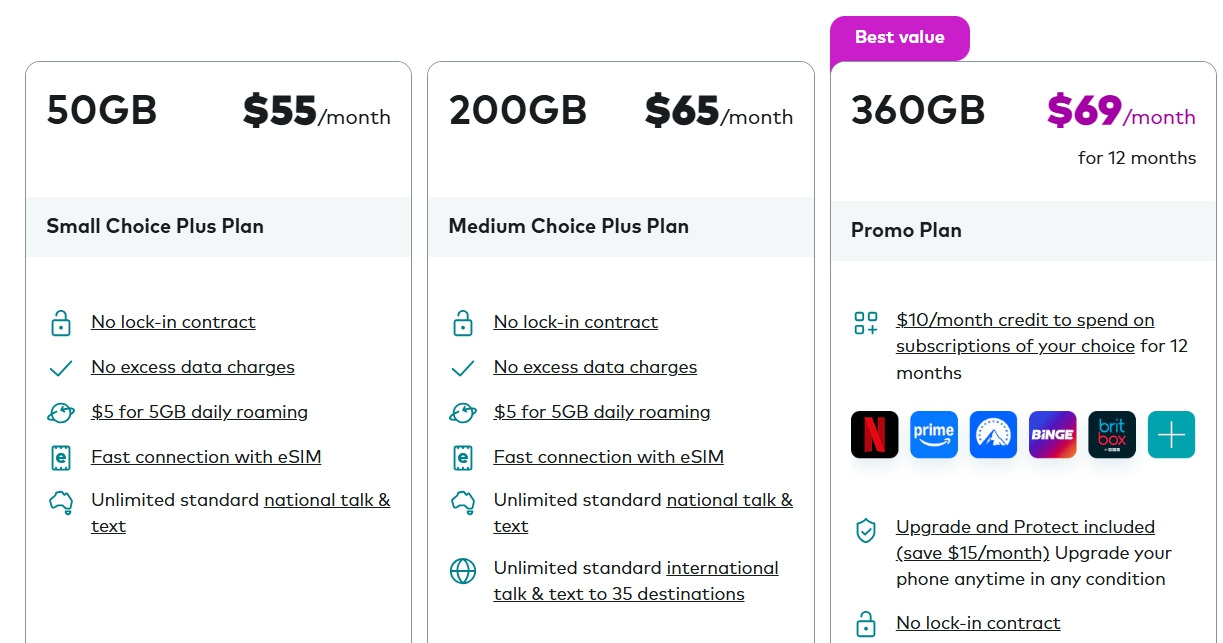
Task: Click the Paramount+ subscription icon
Action: (x=993, y=435)
